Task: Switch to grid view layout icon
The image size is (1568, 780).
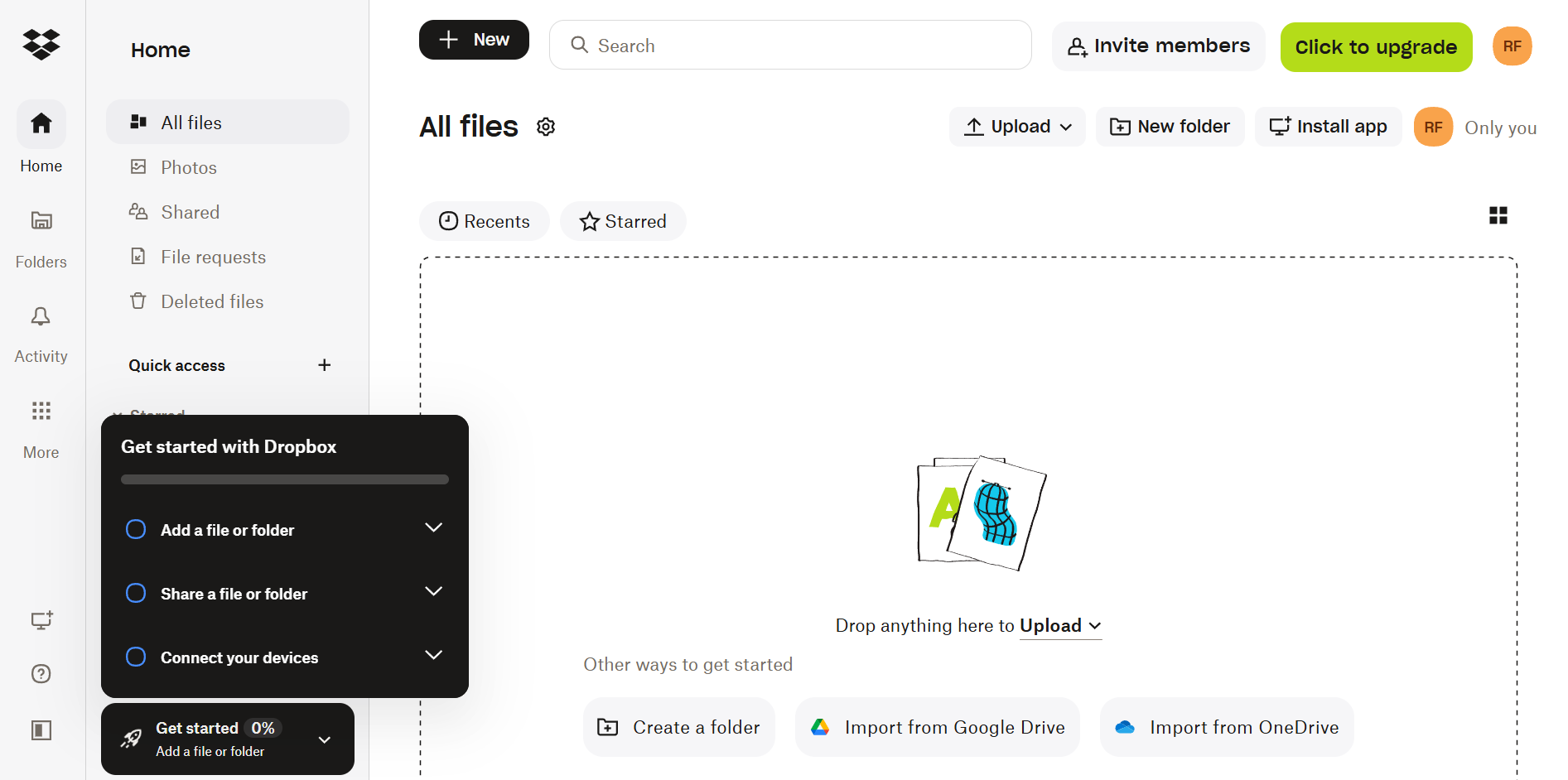Action: click(x=1498, y=215)
